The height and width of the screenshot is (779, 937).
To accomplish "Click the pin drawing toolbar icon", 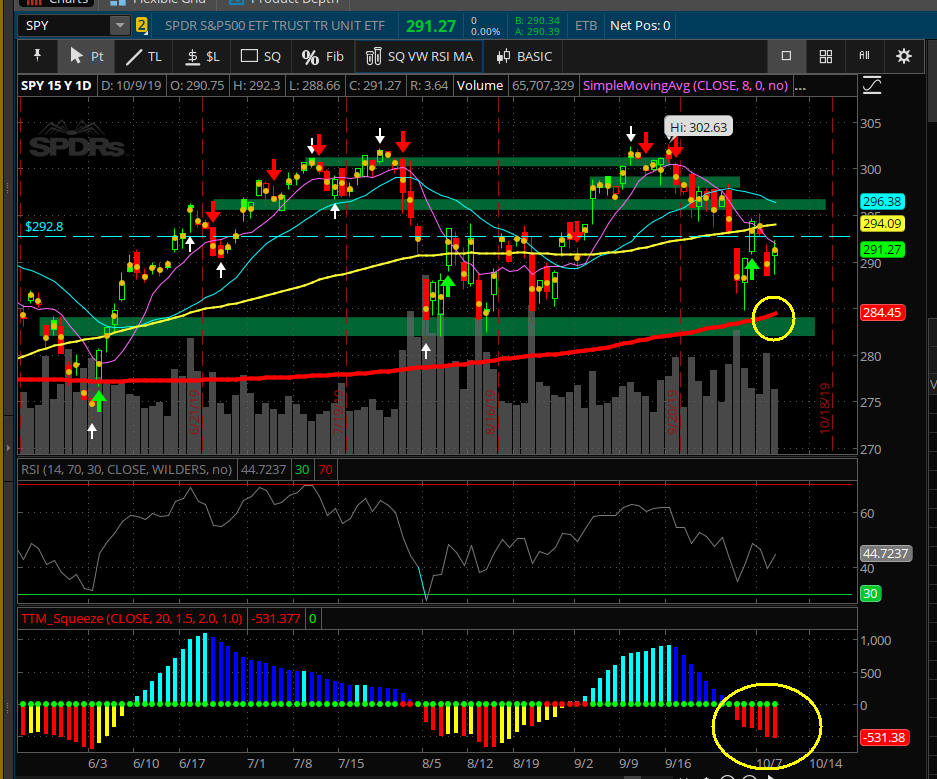I will click(38, 56).
